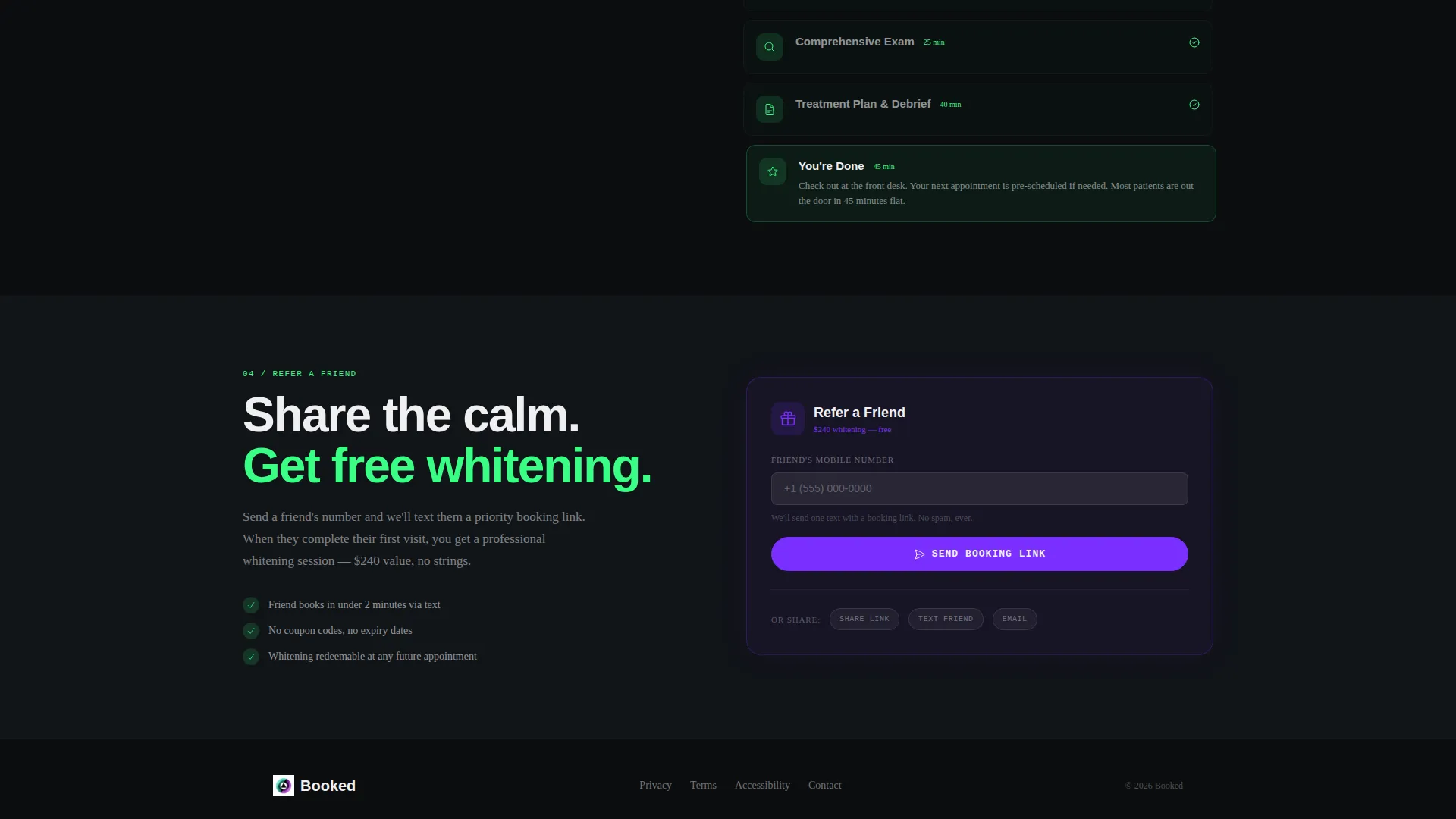The image size is (1456, 819).
Task: Collapse the You're Done step card
Action: [981, 184]
